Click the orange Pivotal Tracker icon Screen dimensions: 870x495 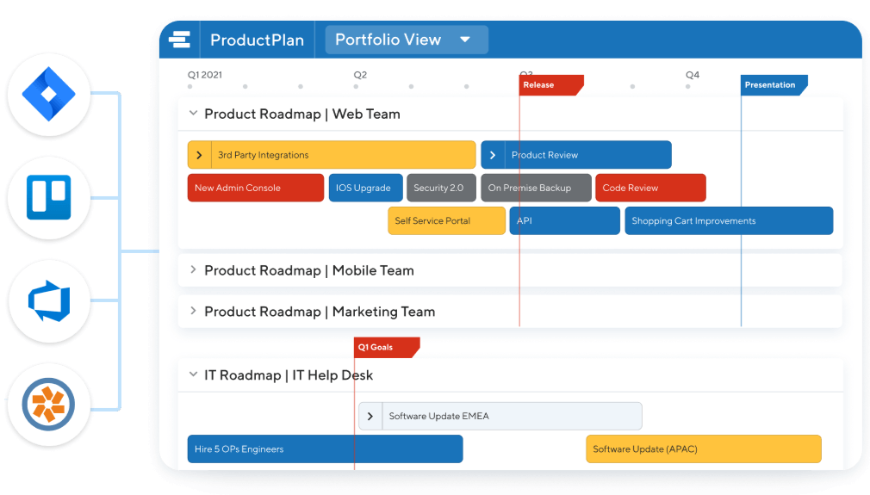point(49,405)
